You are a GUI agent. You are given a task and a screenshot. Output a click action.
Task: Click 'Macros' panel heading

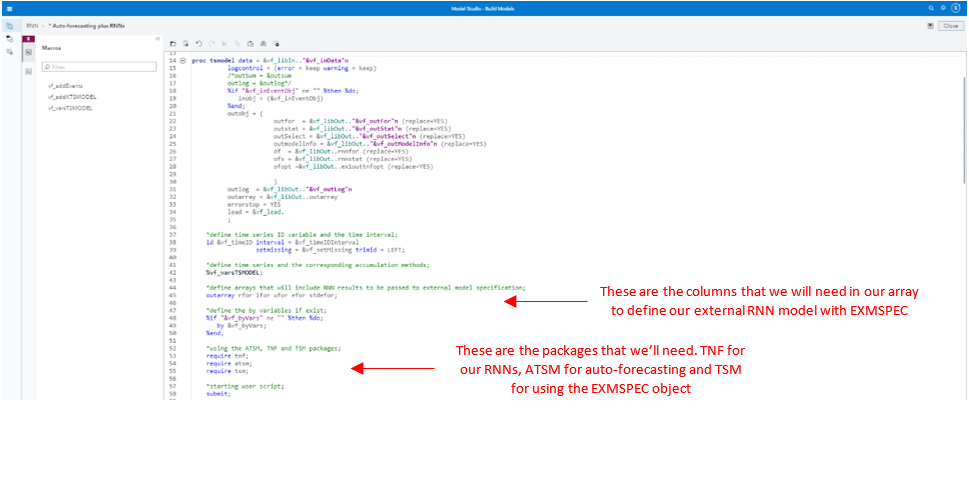[51, 48]
